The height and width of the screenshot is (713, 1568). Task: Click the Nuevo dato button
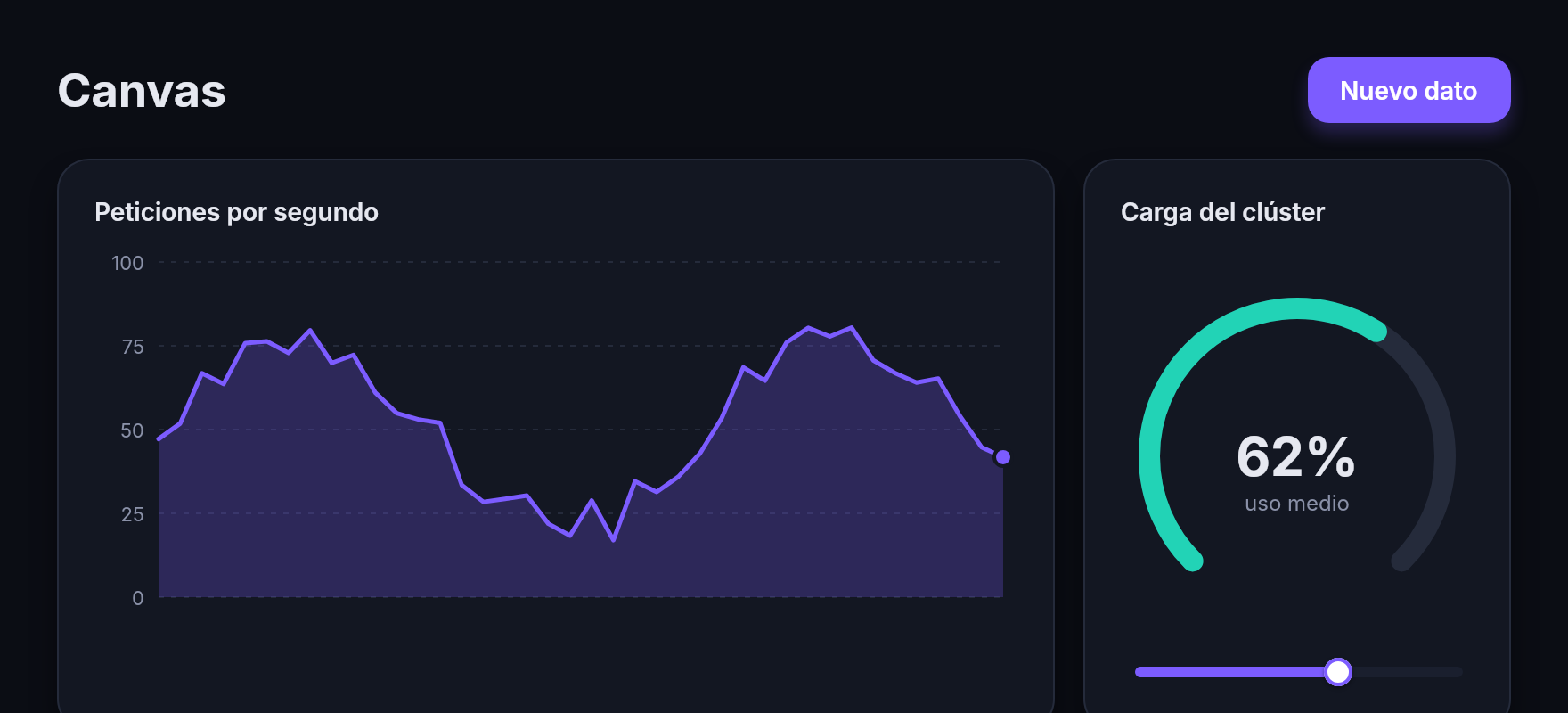[x=1409, y=90]
